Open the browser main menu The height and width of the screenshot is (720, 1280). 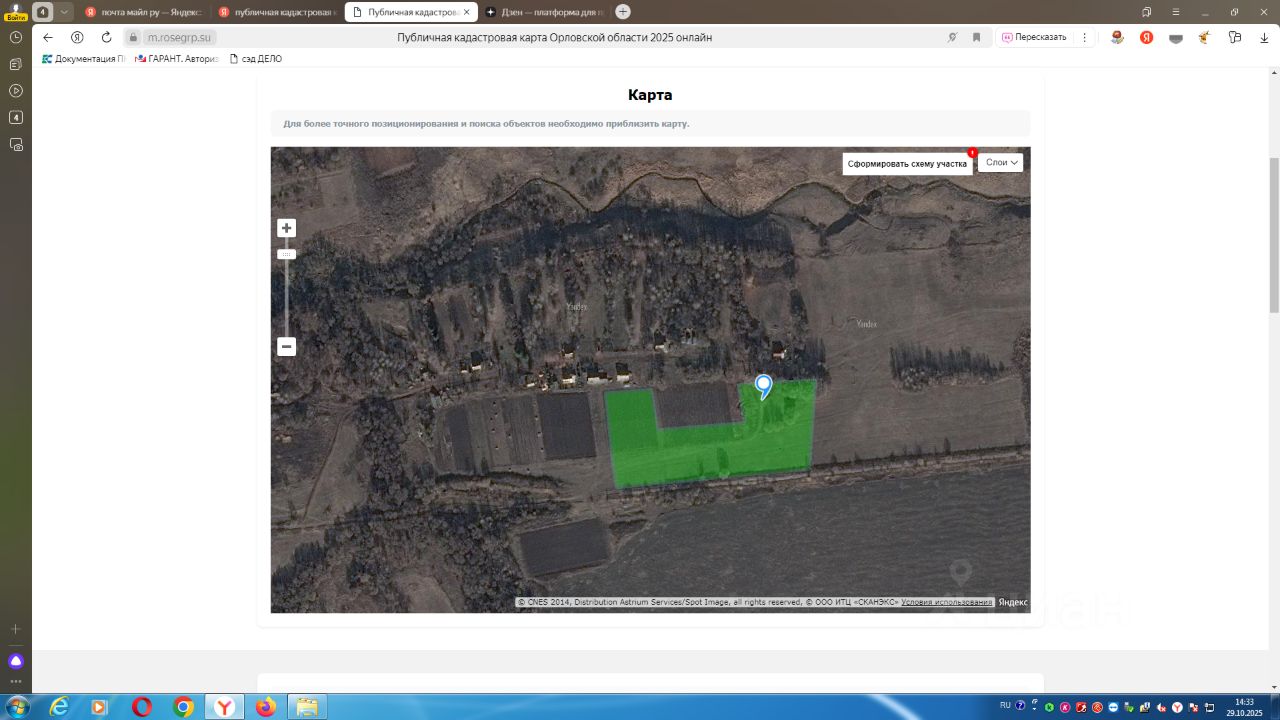pos(1176,12)
